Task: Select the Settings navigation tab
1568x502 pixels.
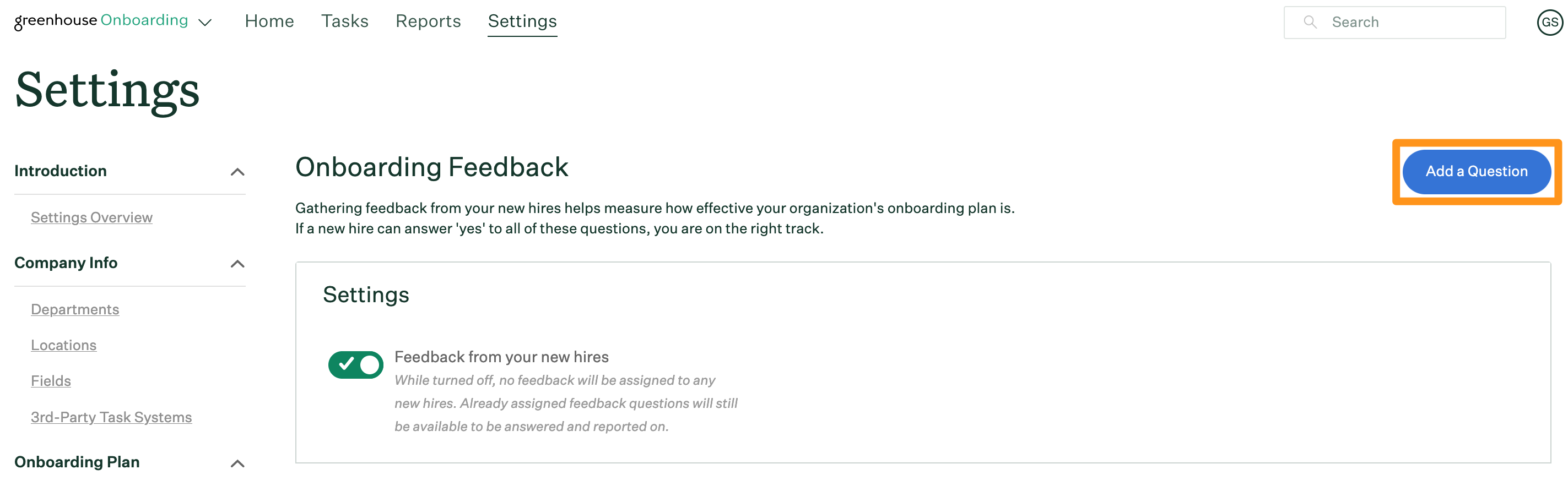Action: [x=522, y=21]
